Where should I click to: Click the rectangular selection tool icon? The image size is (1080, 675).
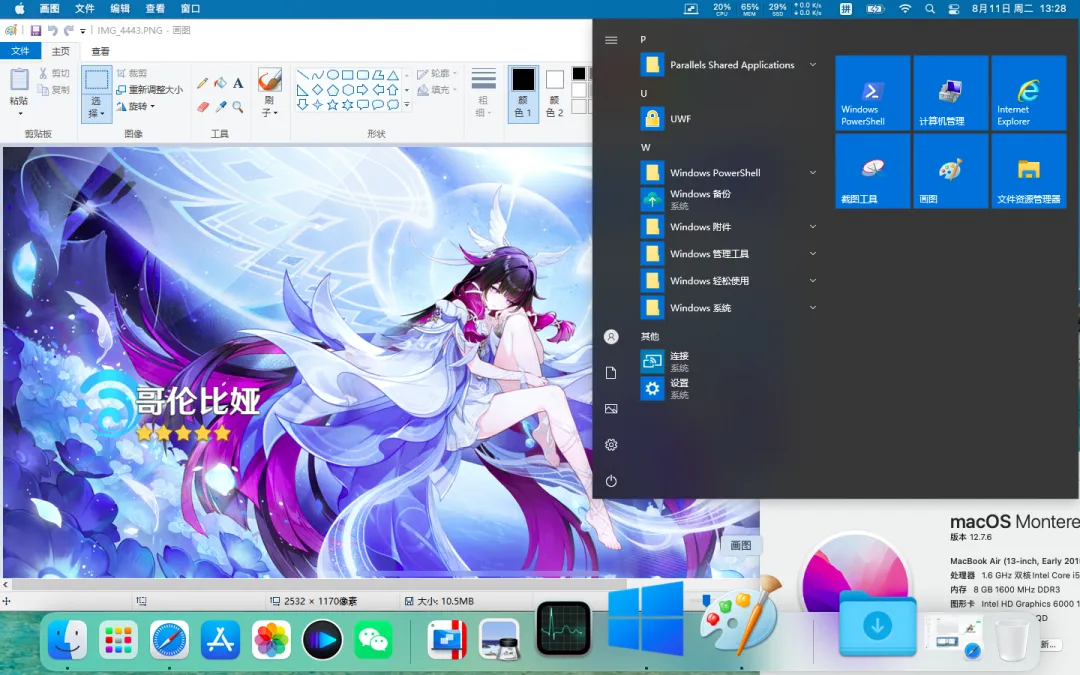(96, 80)
